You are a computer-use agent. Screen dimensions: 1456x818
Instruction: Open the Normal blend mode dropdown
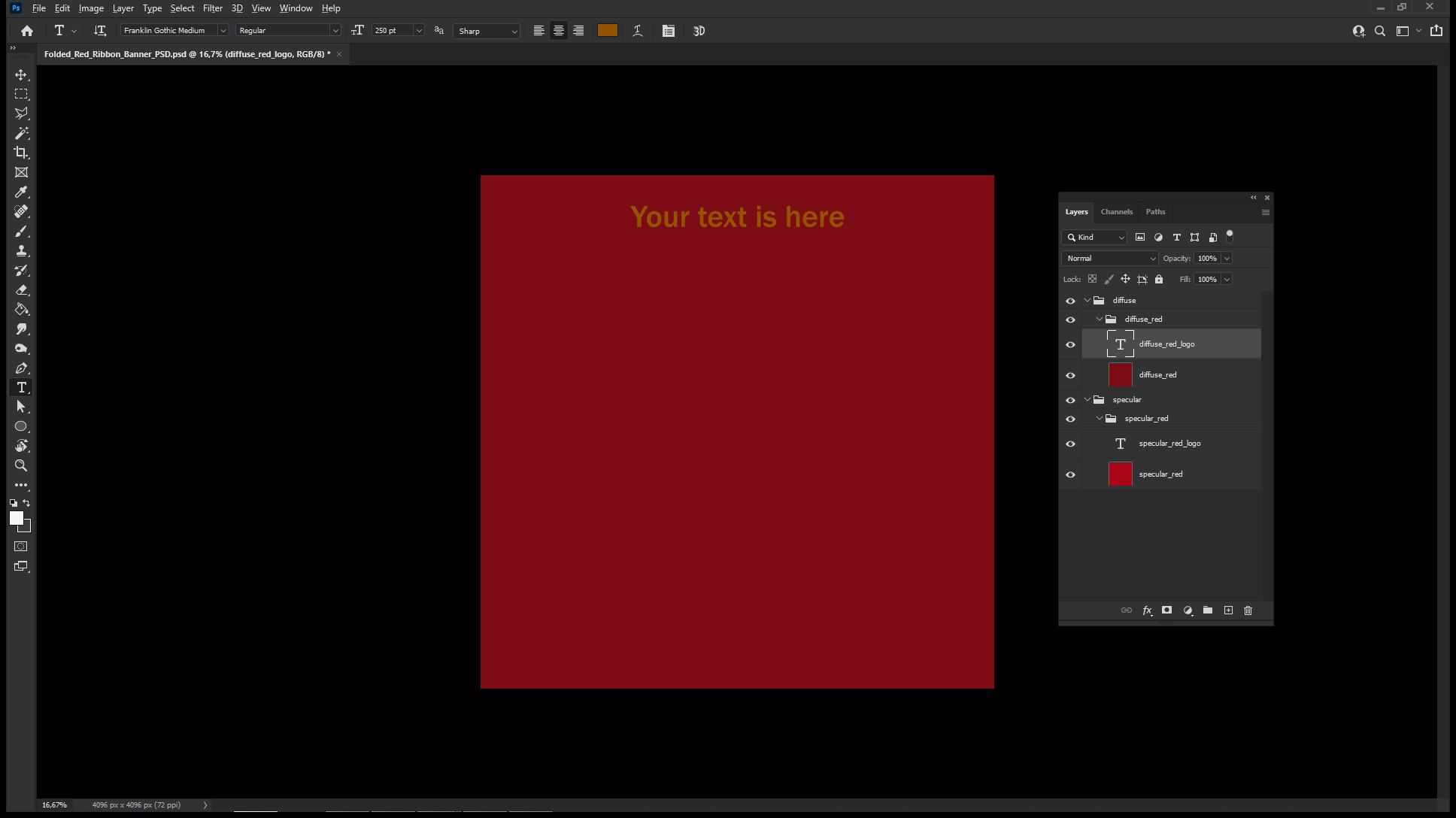coord(1109,258)
